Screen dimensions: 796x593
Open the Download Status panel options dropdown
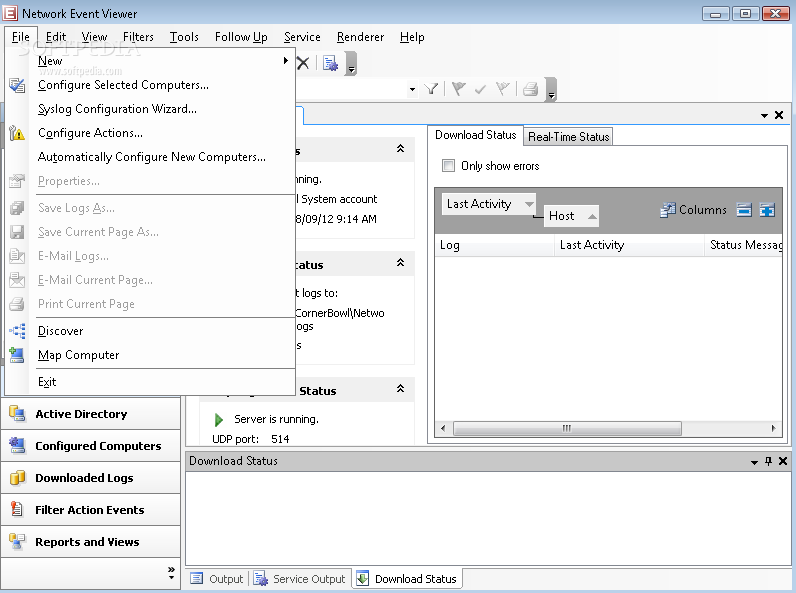pyautogui.click(x=754, y=462)
